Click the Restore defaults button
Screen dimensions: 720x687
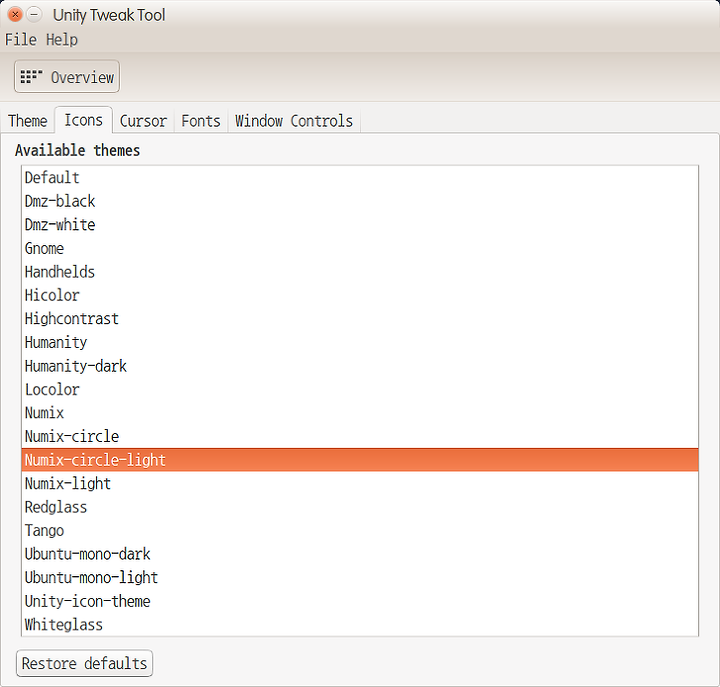pyautogui.click(x=84, y=663)
